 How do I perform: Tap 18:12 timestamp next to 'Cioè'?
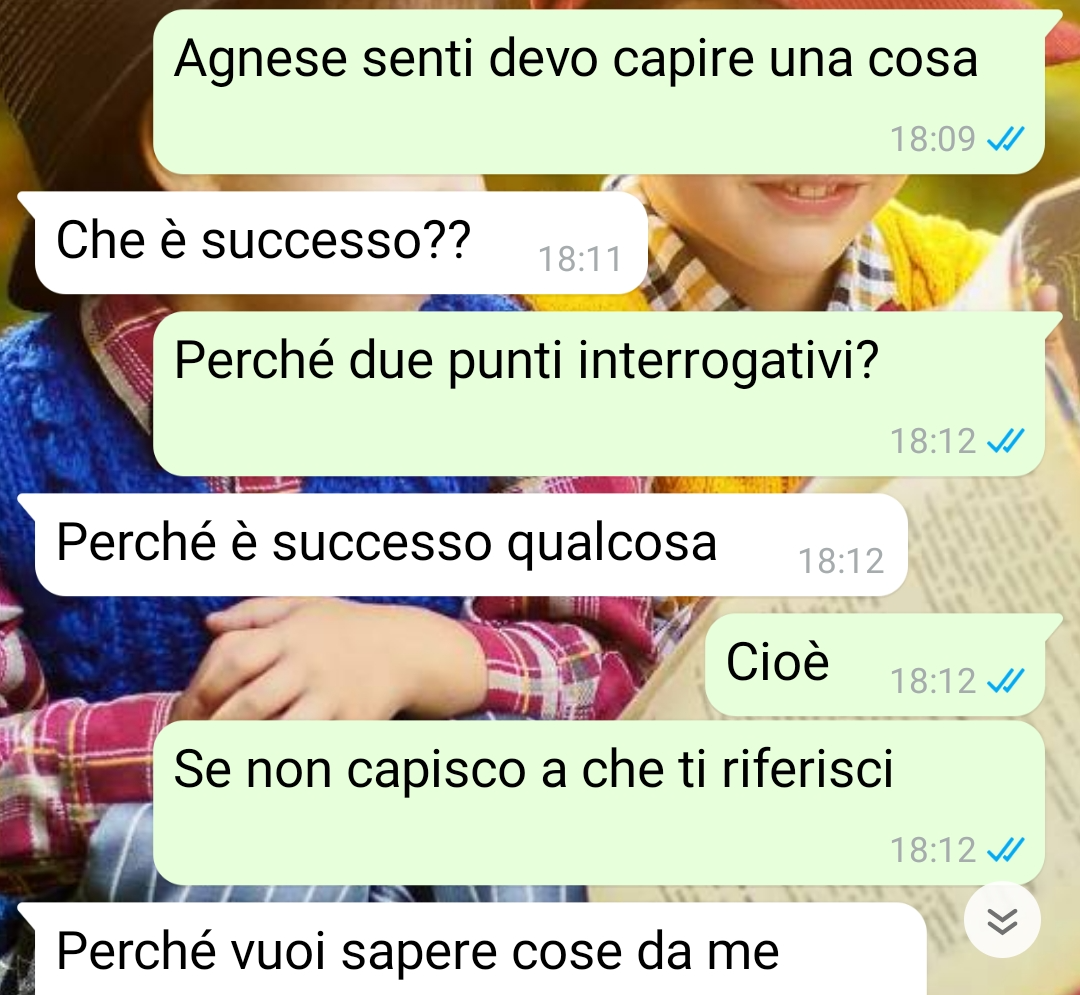933,681
